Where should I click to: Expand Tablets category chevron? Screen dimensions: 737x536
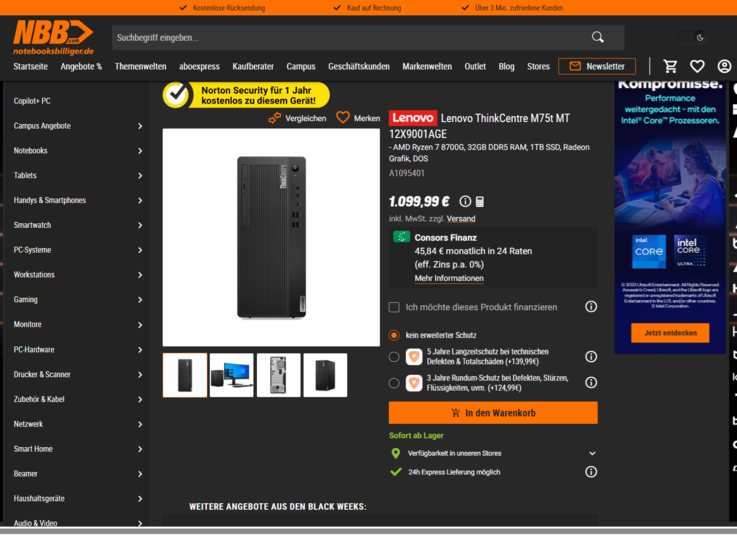click(140, 176)
